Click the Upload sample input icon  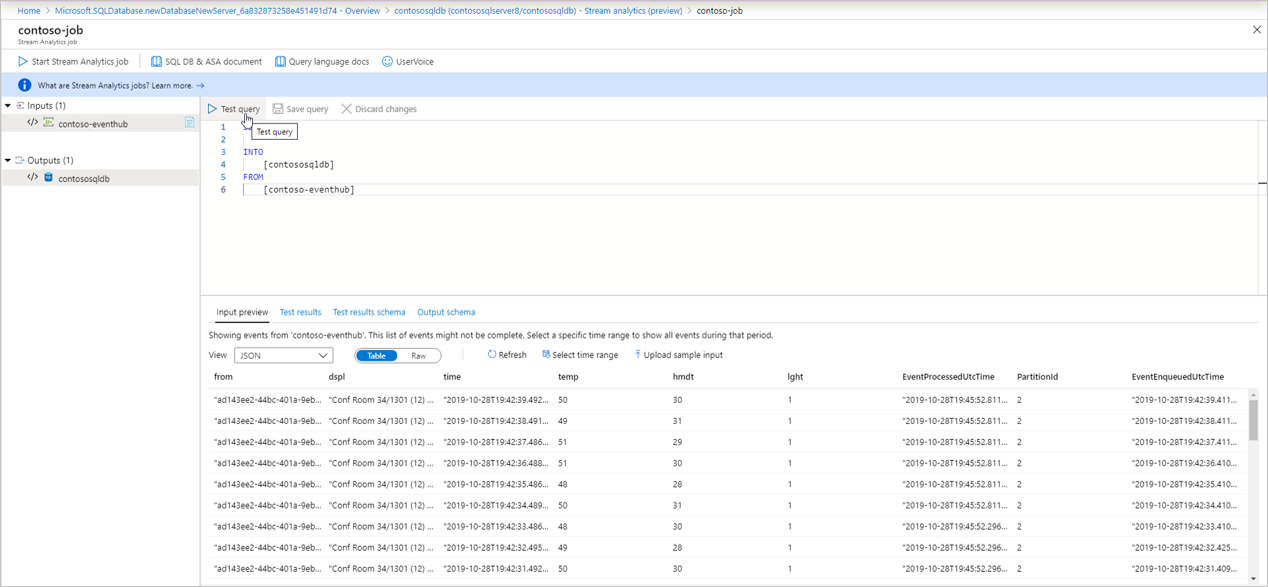(637, 355)
